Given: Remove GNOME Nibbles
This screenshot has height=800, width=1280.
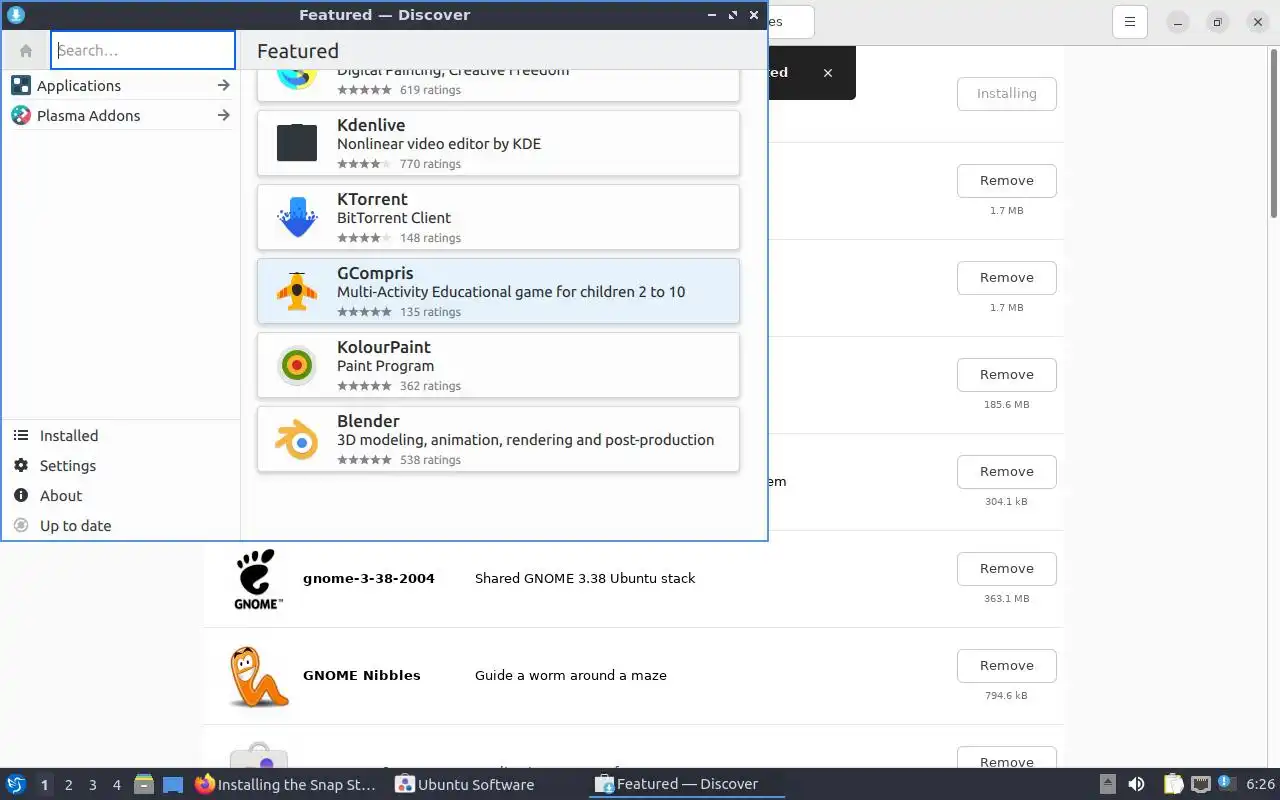Looking at the screenshot, I should click(1006, 666).
